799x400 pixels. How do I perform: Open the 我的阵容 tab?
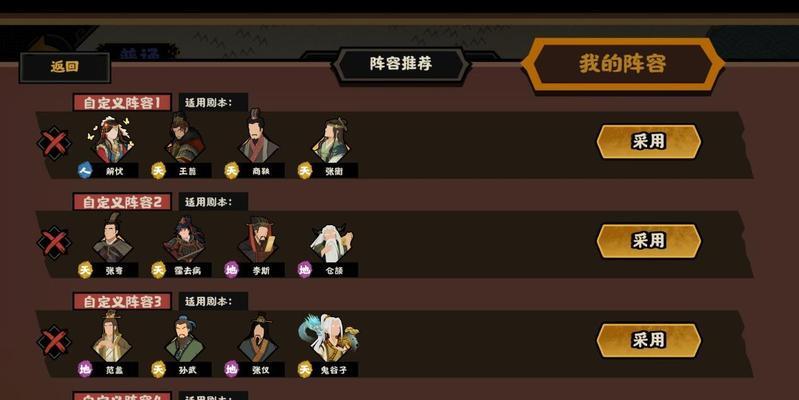[623, 64]
